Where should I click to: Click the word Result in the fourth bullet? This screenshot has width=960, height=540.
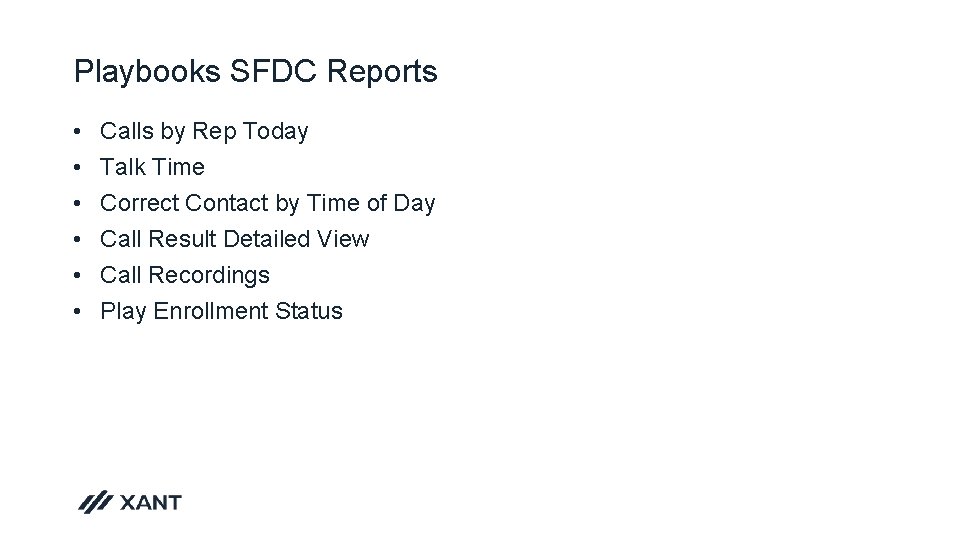pyautogui.click(x=182, y=239)
